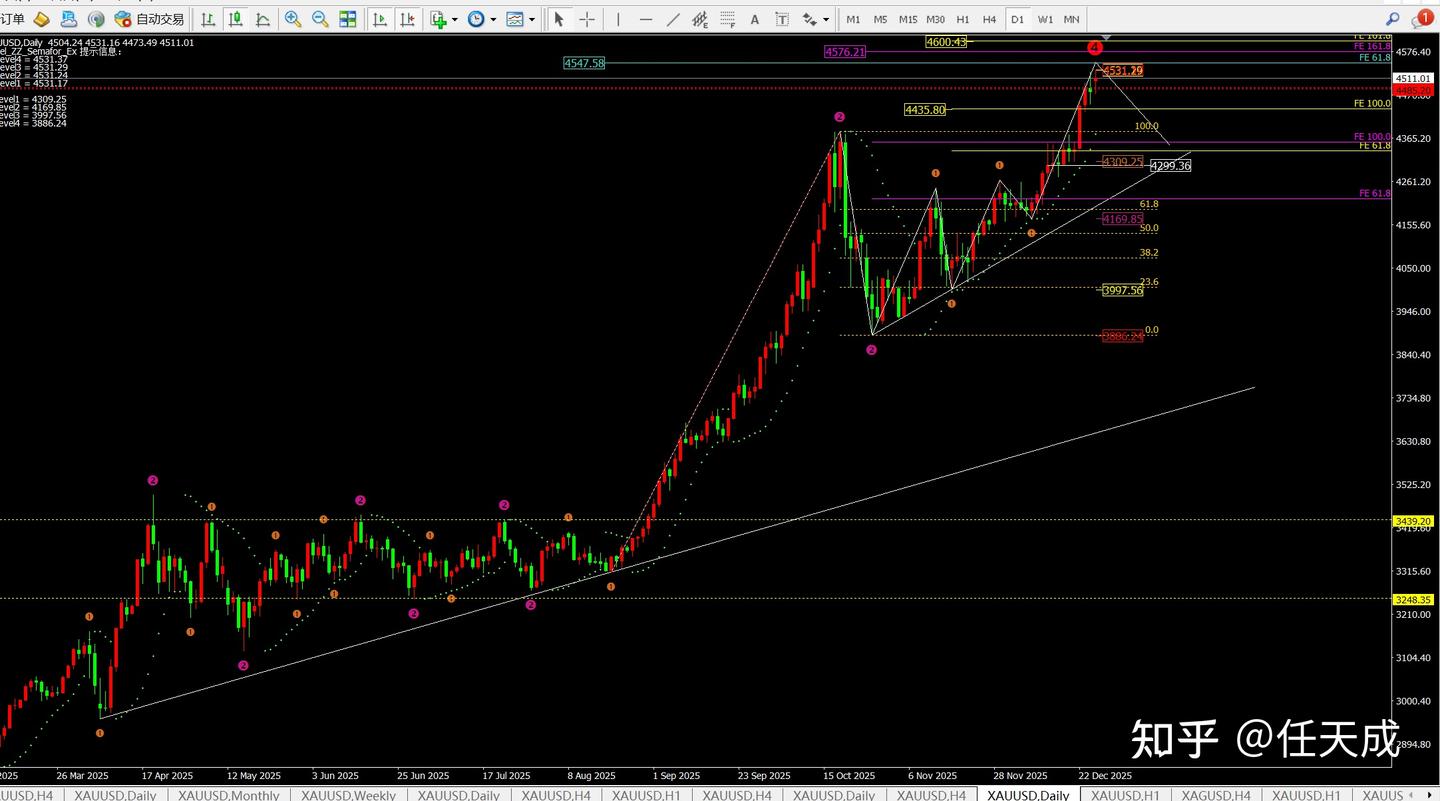Tile chart windows icon
Image resolution: width=1440 pixels, height=801 pixels.
click(x=347, y=19)
